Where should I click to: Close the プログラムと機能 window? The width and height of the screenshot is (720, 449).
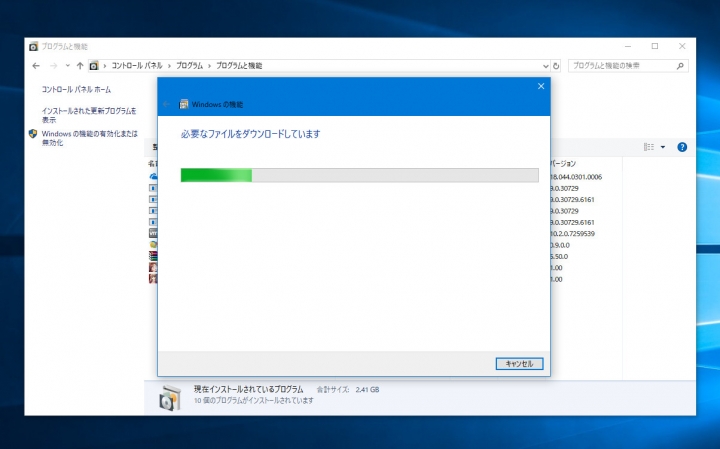pyautogui.click(x=682, y=46)
